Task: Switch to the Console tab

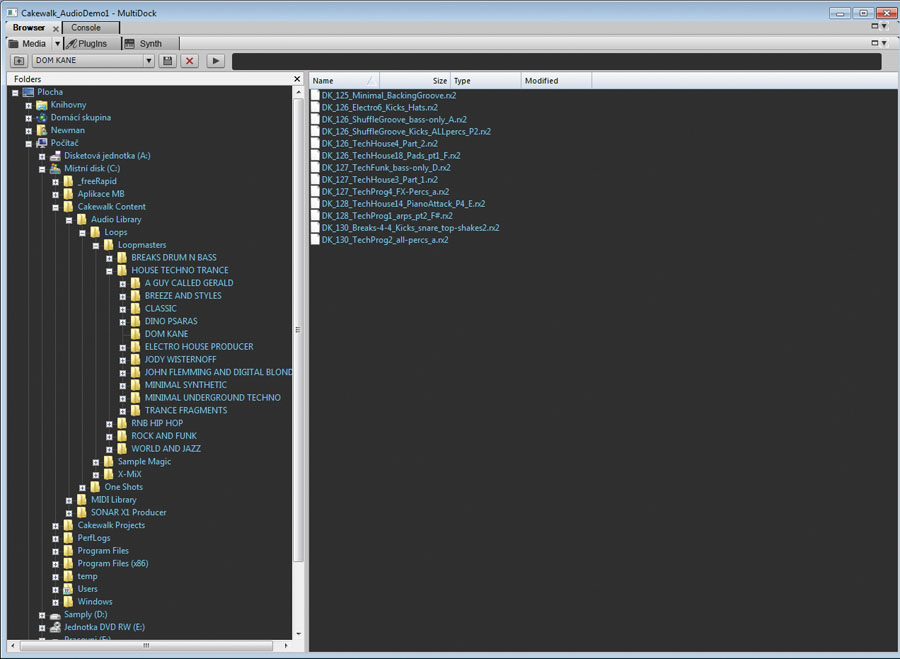Action: point(86,28)
